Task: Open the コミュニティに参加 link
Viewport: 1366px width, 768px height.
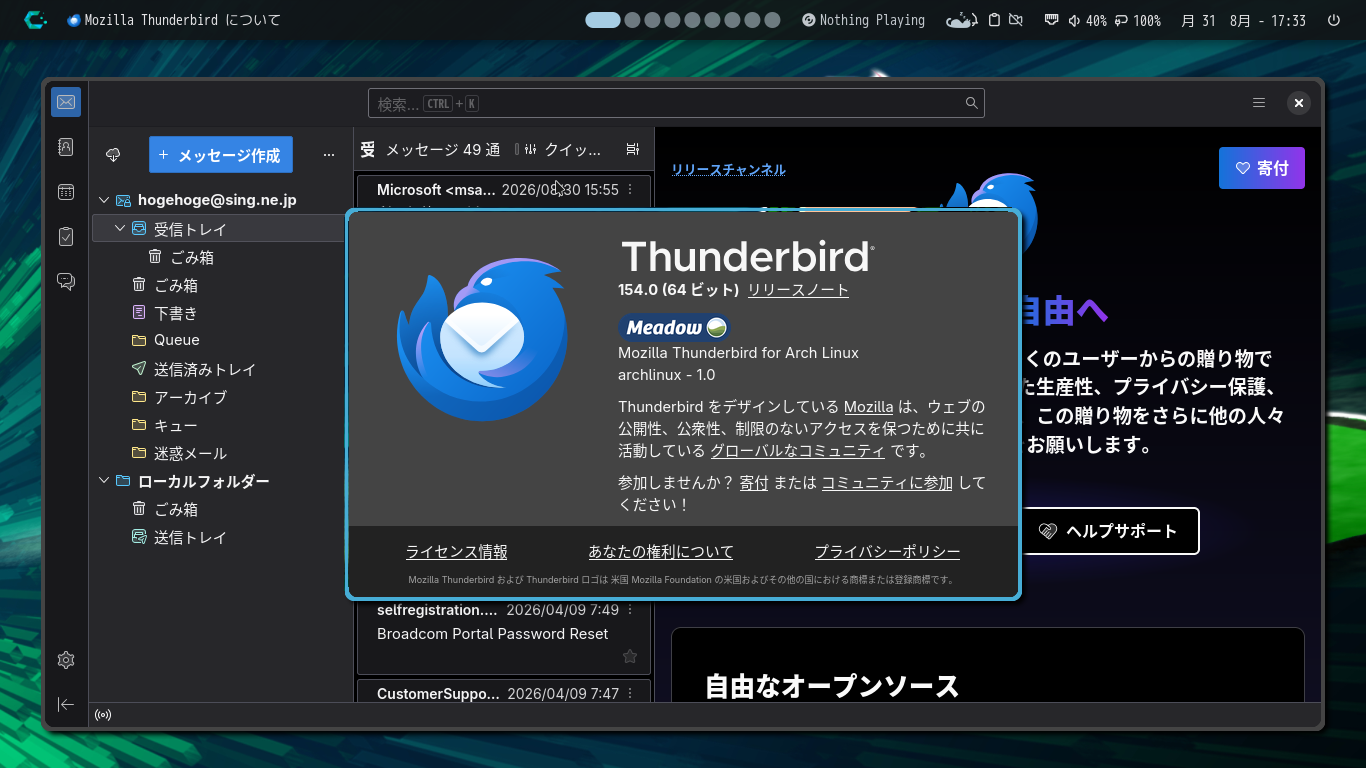Action: coord(887,483)
